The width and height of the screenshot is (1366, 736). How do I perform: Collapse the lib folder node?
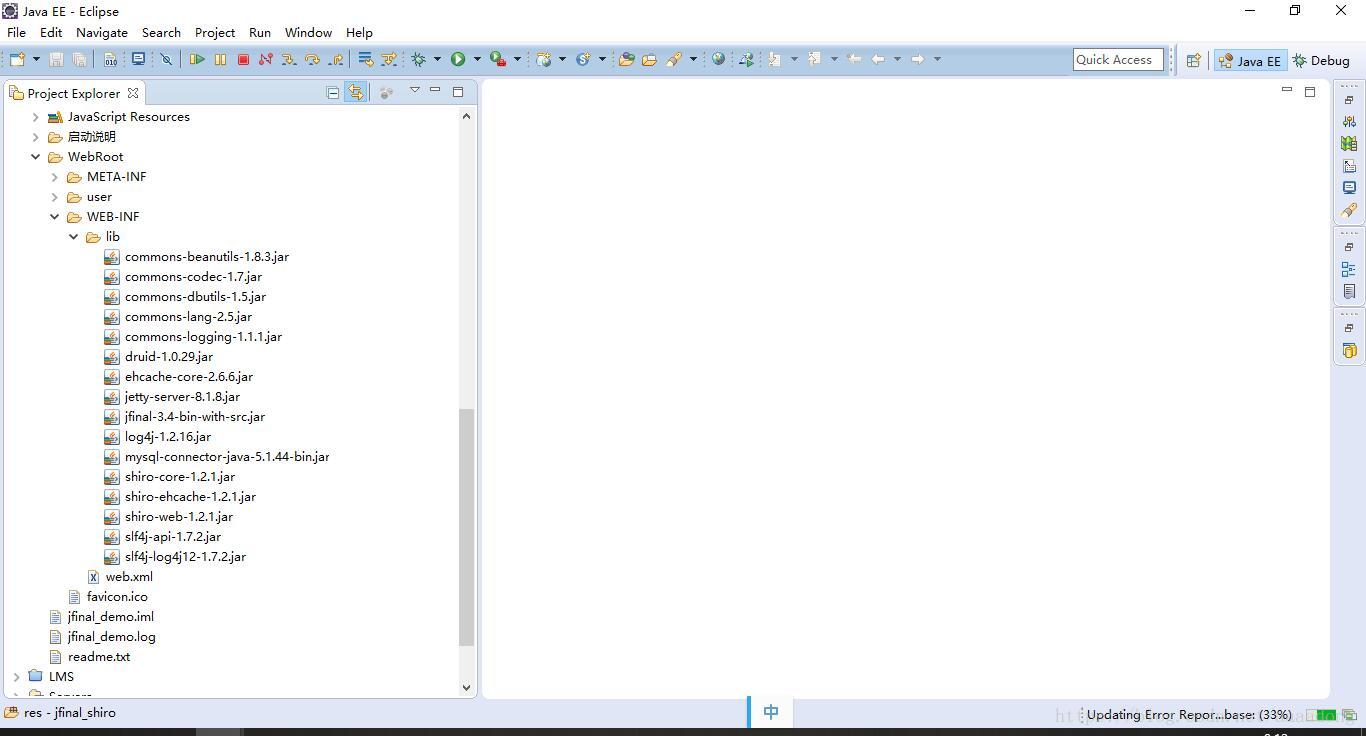coord(72,236)
